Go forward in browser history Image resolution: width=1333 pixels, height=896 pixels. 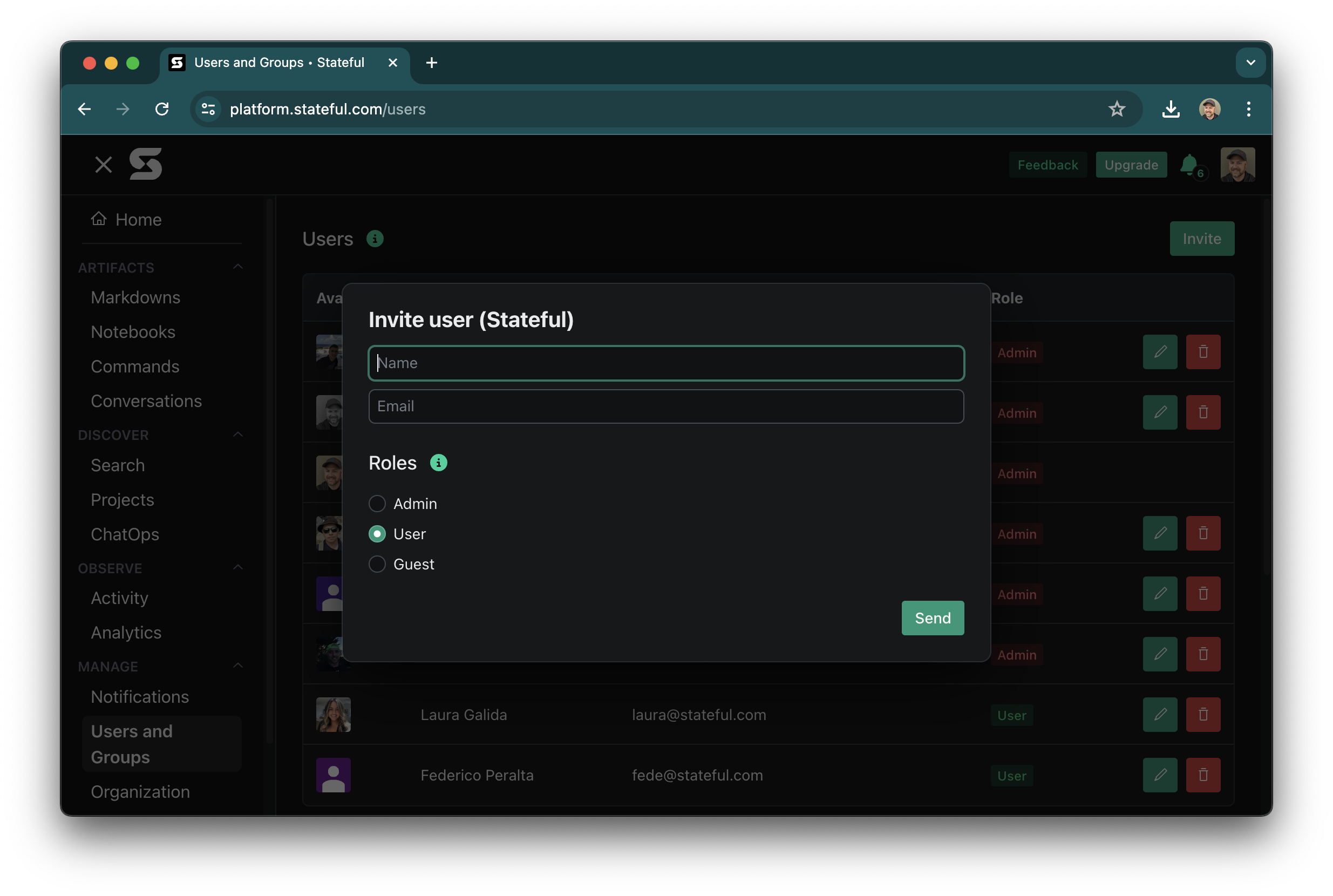coord(123,109)
